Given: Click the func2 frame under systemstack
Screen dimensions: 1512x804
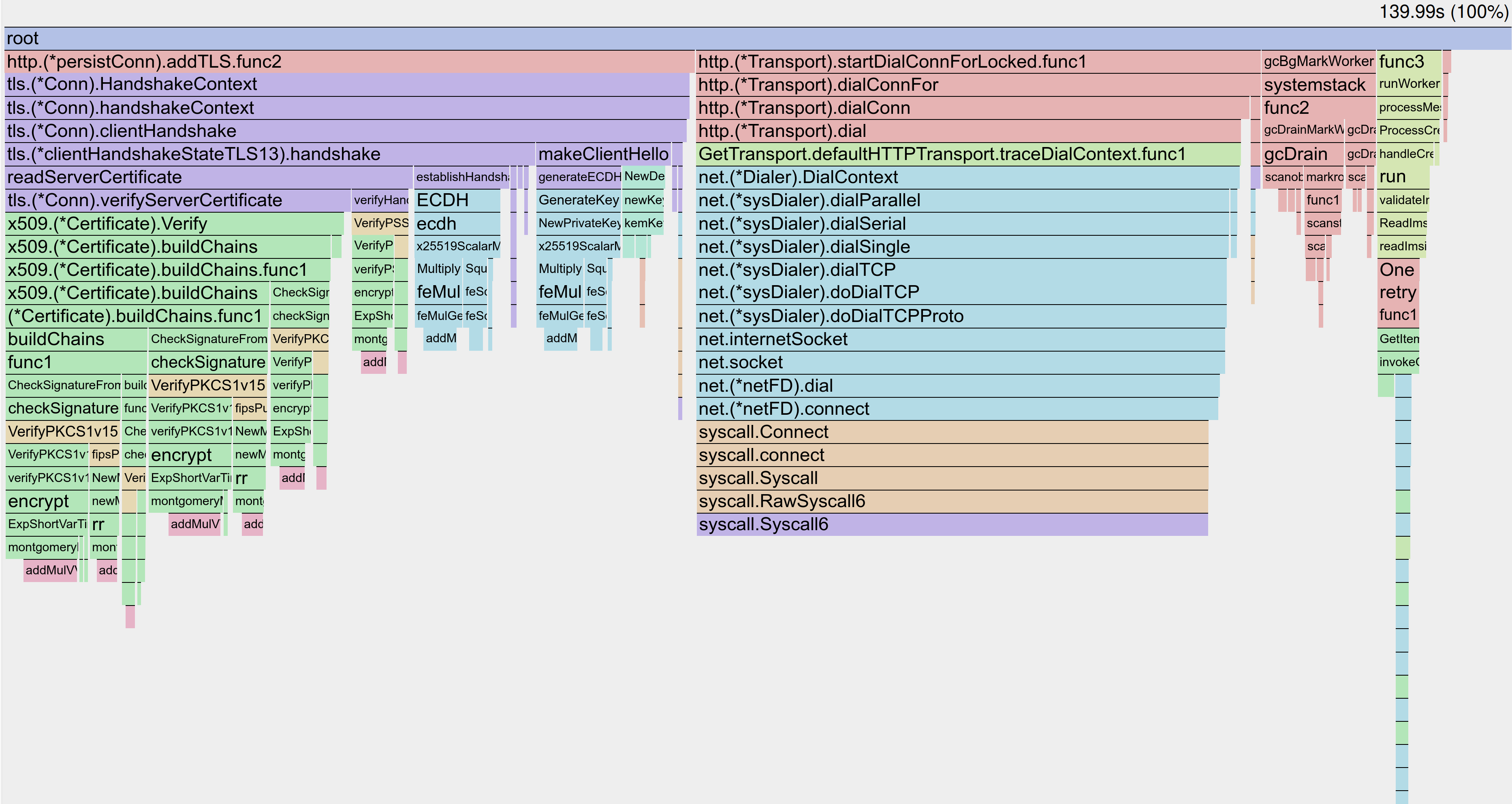Looking at the screenshot, I should pyautogui.click(x=1318, y=108).
